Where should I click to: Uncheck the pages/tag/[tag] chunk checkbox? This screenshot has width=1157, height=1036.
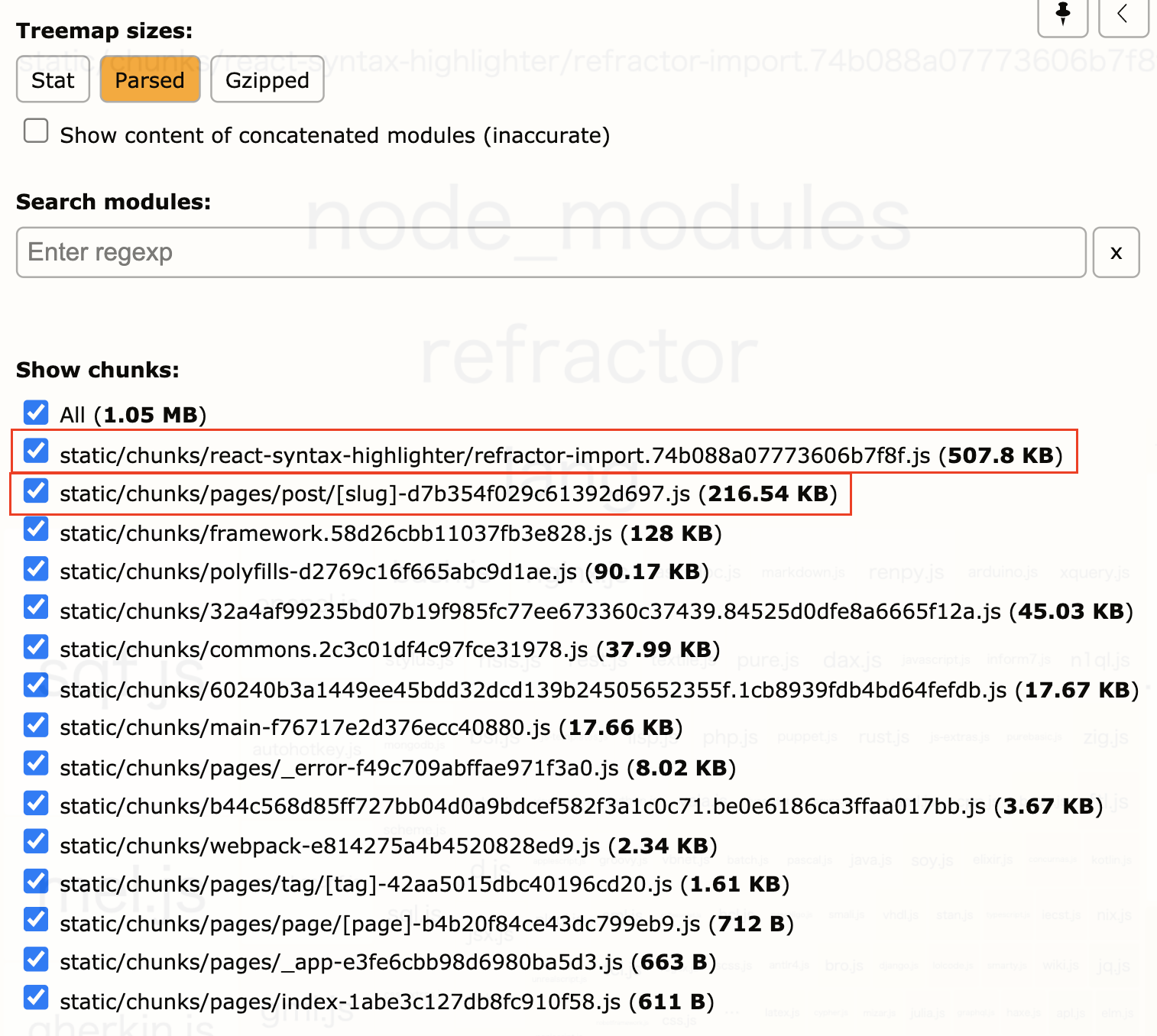[x=36, y=881]
